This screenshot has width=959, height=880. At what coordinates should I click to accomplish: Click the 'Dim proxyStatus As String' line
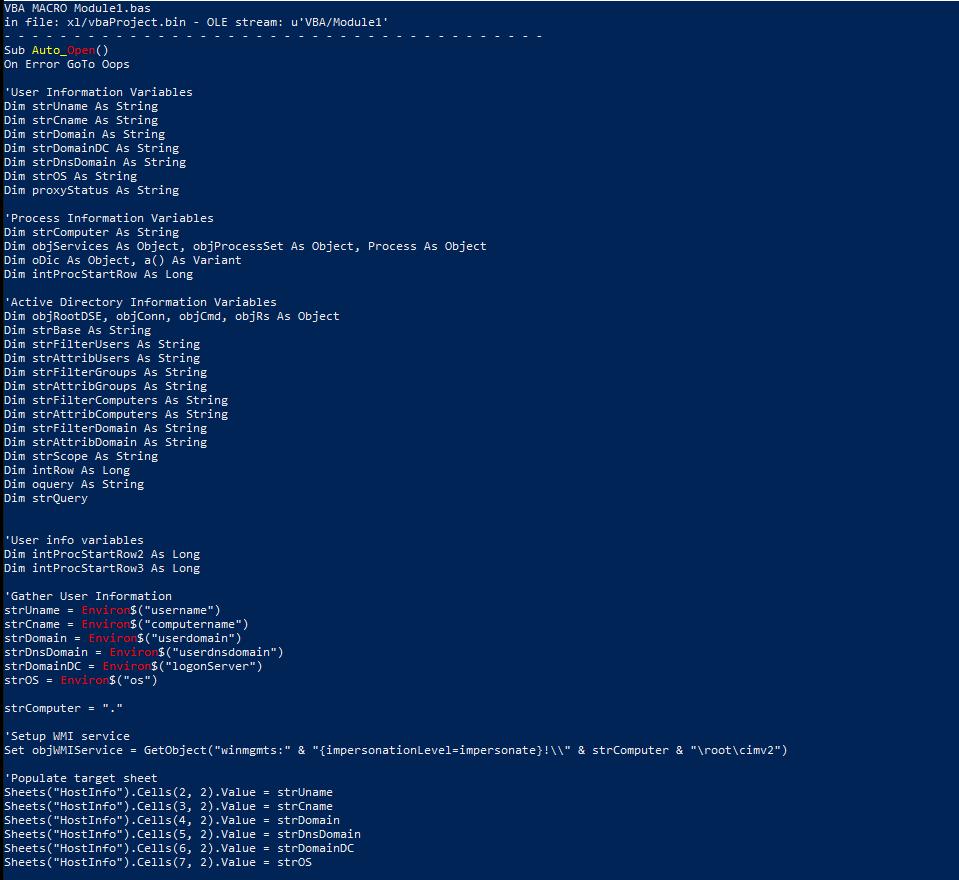pos(91,190)
